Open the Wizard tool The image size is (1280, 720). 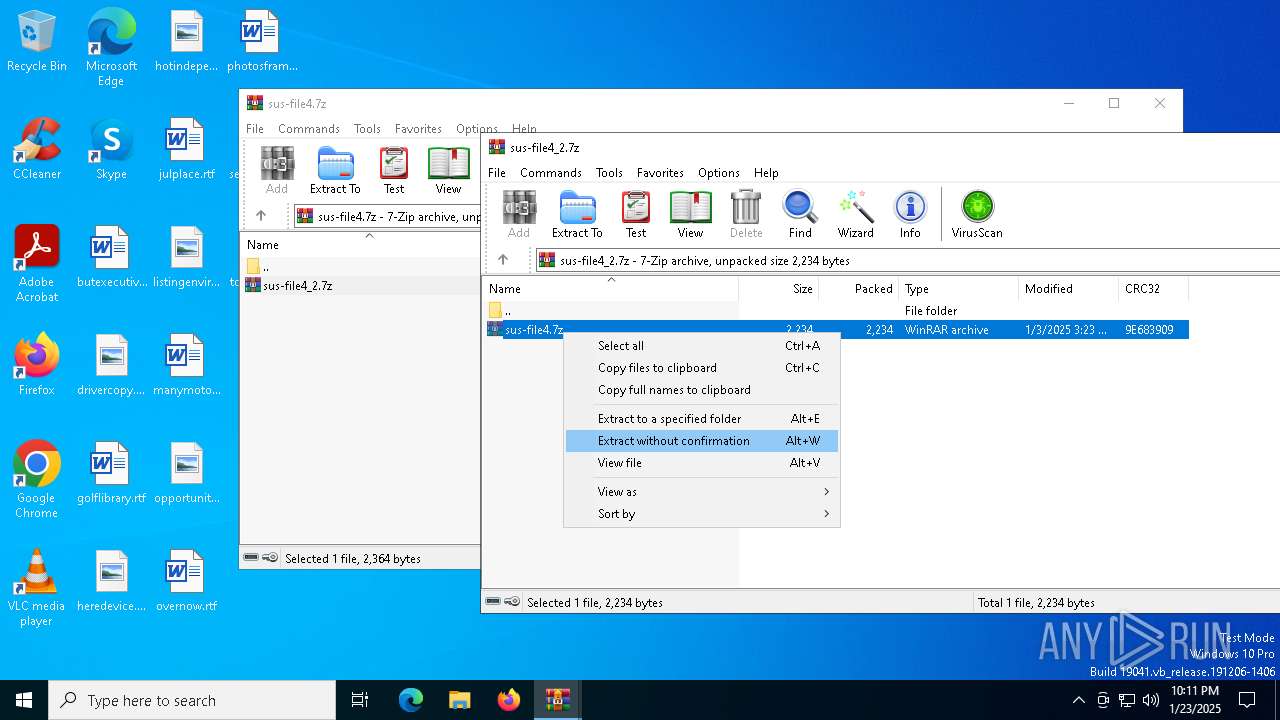(855, 215)
